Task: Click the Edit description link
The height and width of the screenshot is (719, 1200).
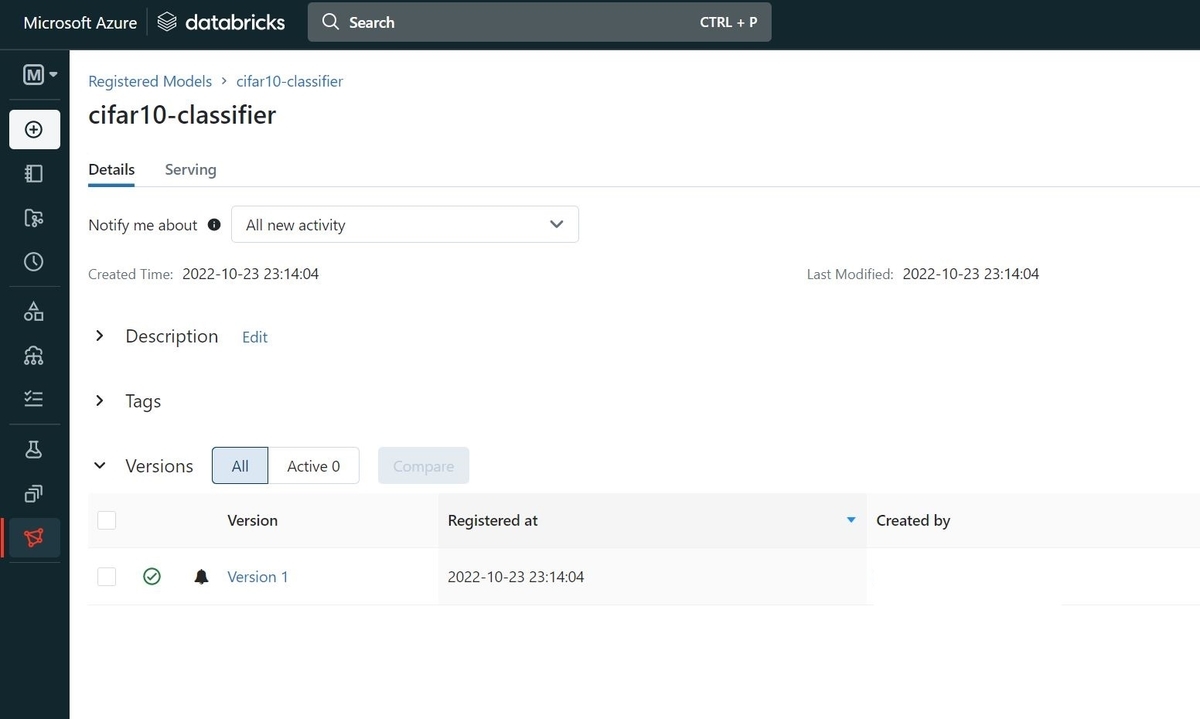Action: coord(255,337)
